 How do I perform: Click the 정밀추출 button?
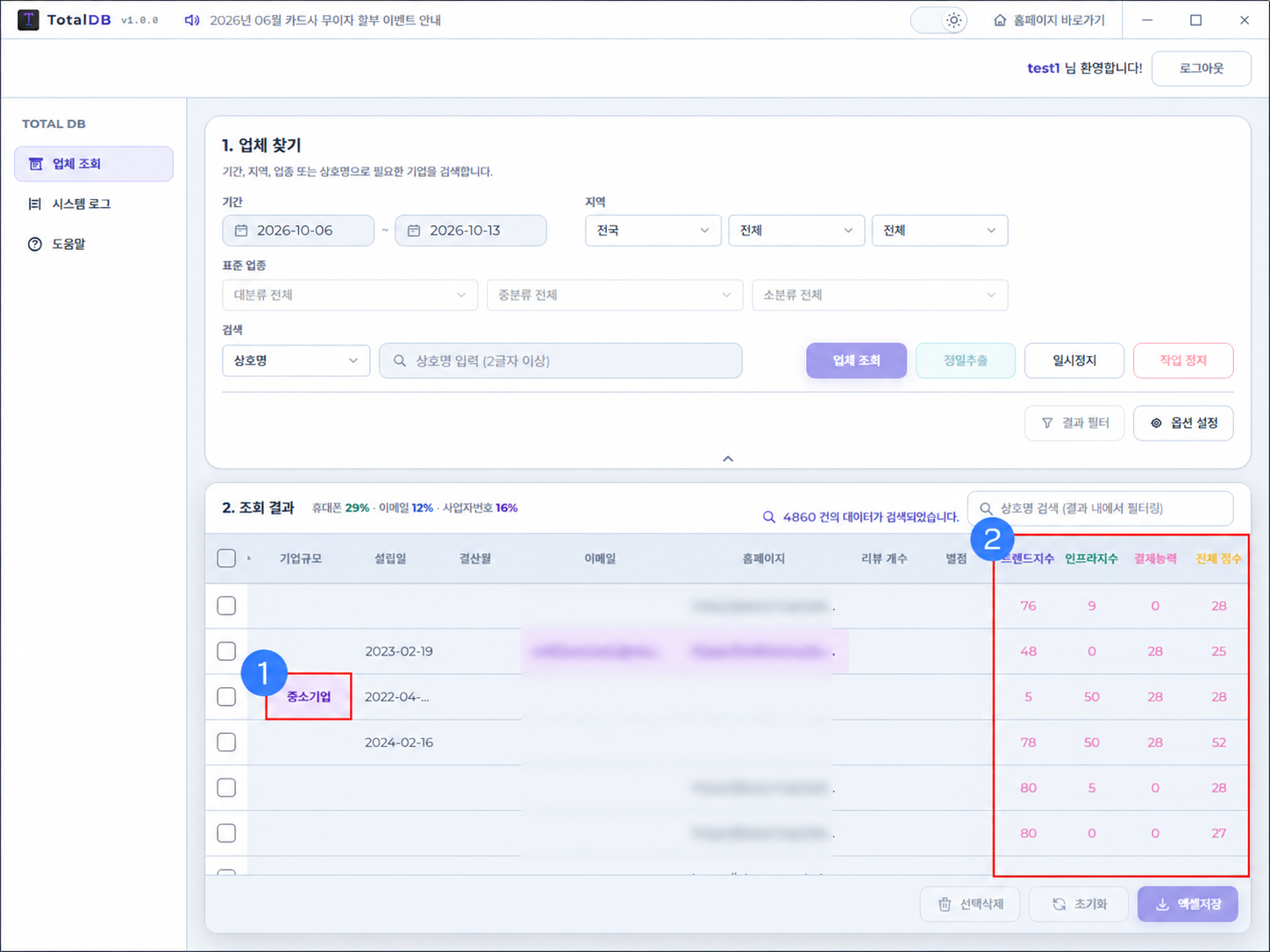965,360
